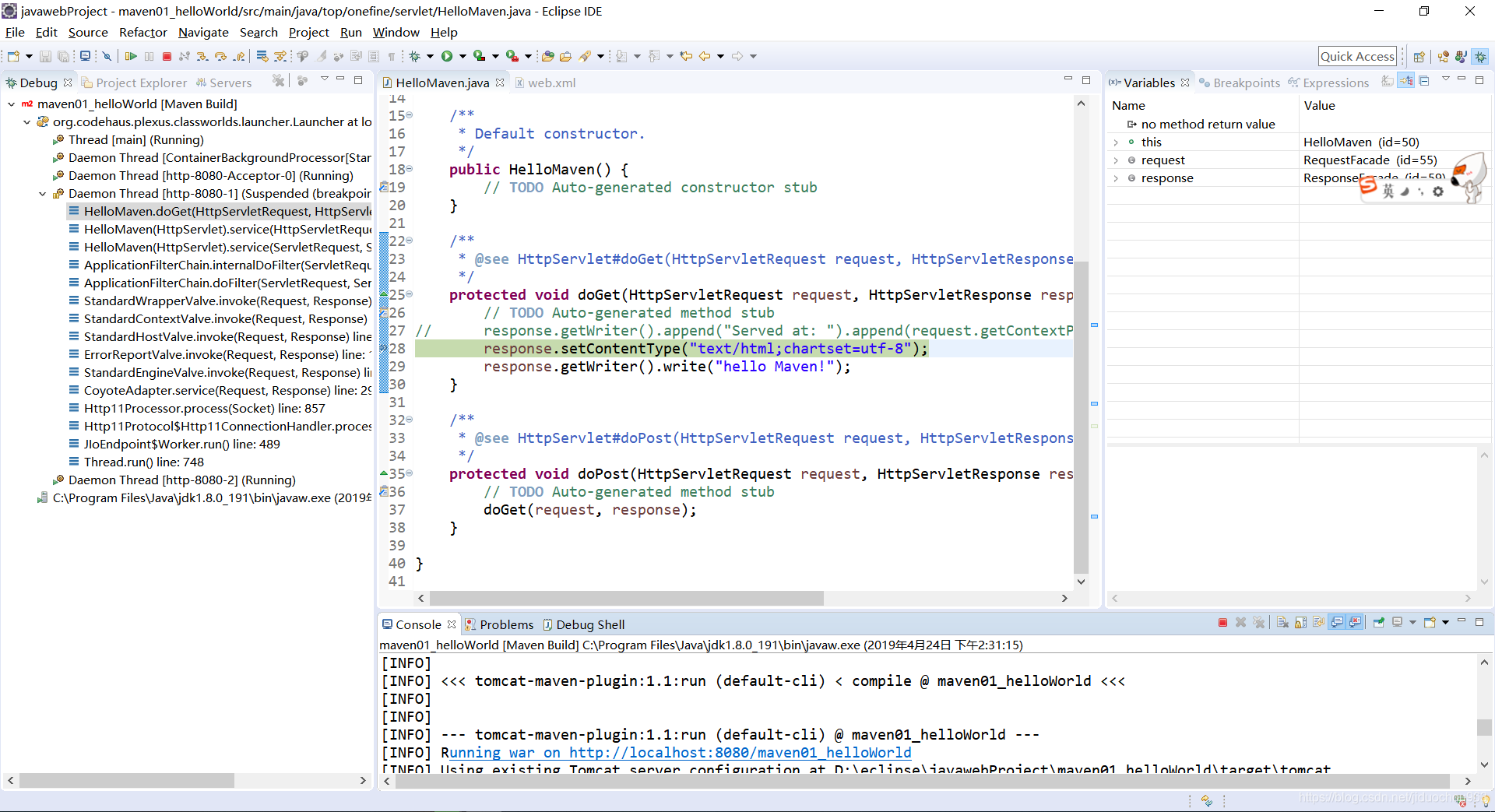Open the Open Console dropdown arrow
This screenshot has width=1495, height=812.
pyautogui.click(x=1445, y=623)
